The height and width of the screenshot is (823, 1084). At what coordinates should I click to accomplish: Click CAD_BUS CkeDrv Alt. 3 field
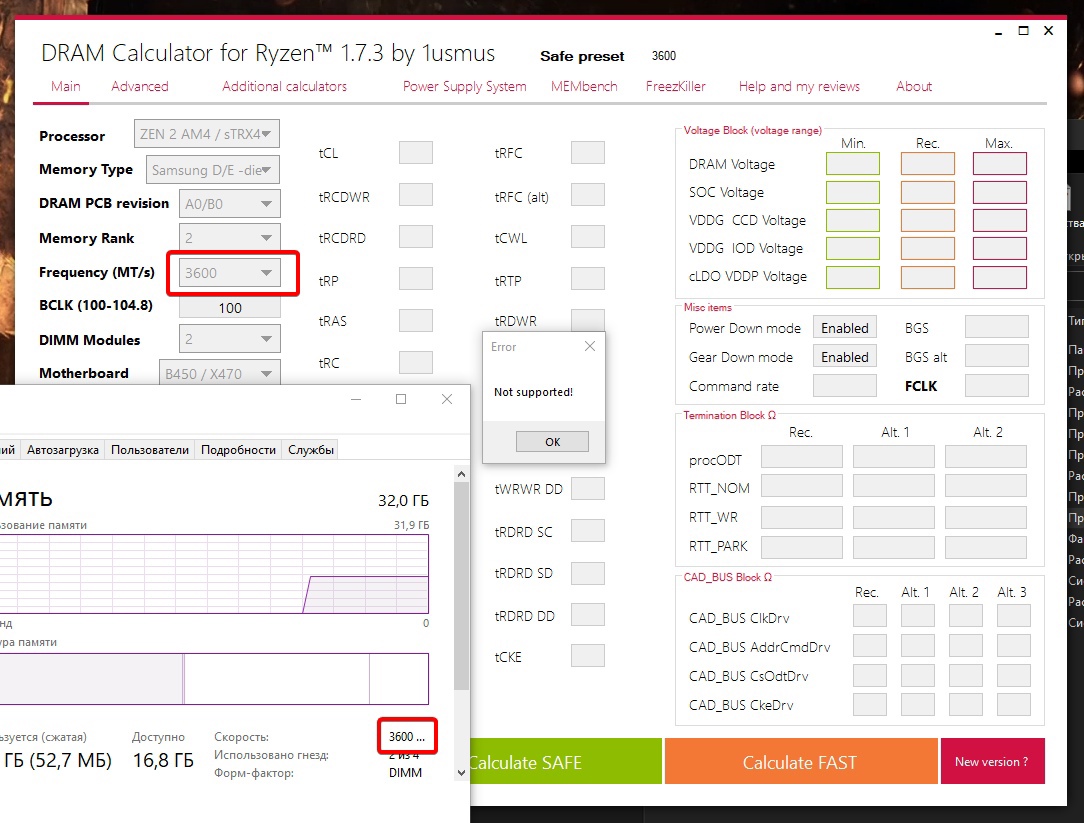tap(1013, 704)
